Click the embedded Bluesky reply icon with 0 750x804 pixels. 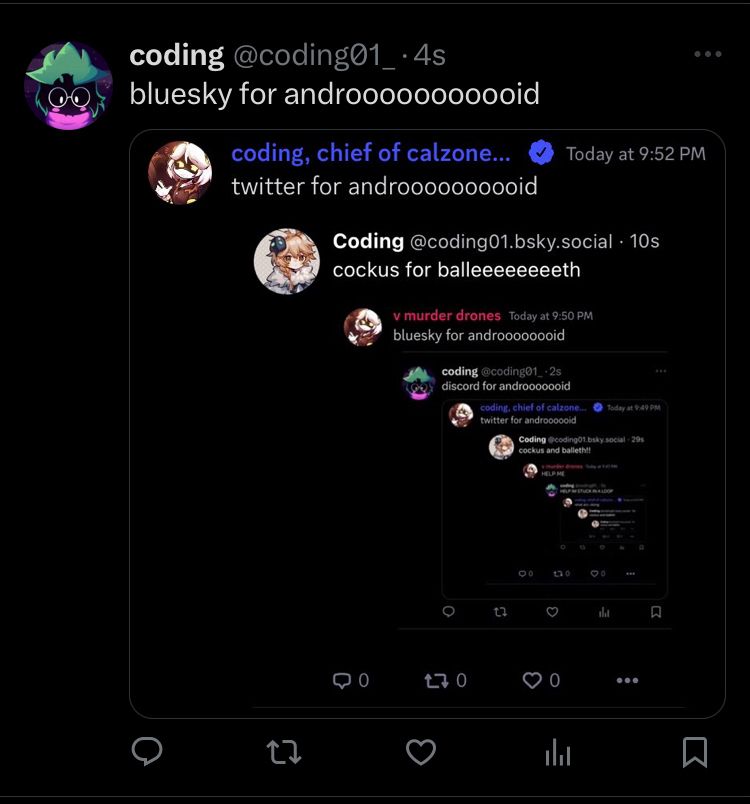point(351,680)
